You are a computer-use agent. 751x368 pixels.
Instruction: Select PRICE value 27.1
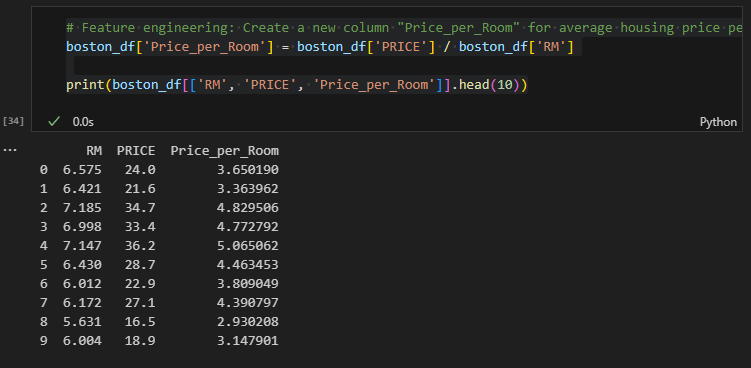point(140,303)
